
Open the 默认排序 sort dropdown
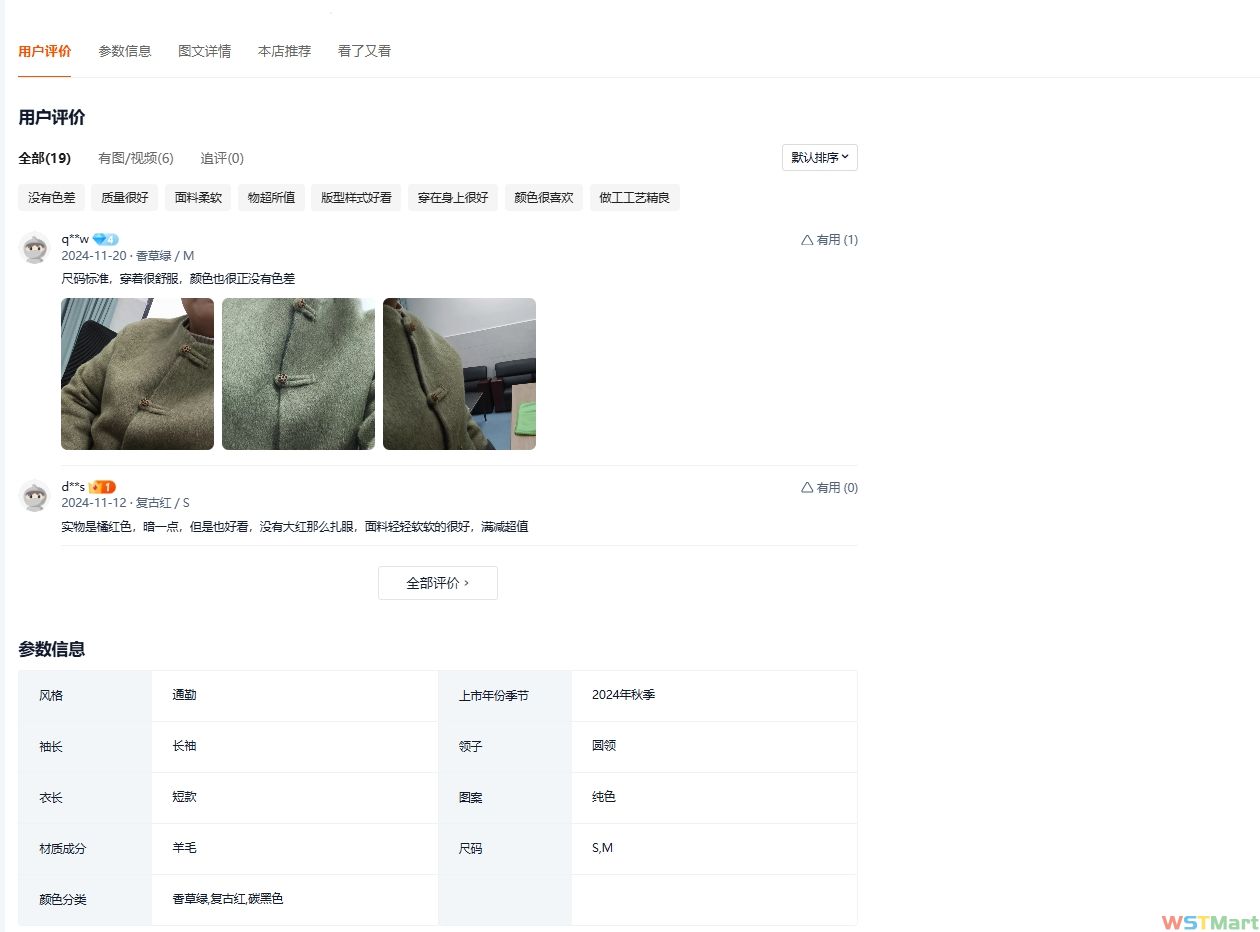pyautogui.click(x=819, y=158)
